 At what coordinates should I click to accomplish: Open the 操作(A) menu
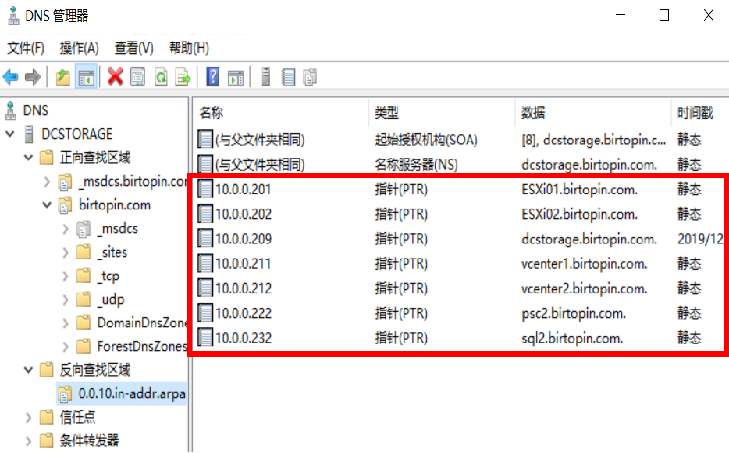79,48
